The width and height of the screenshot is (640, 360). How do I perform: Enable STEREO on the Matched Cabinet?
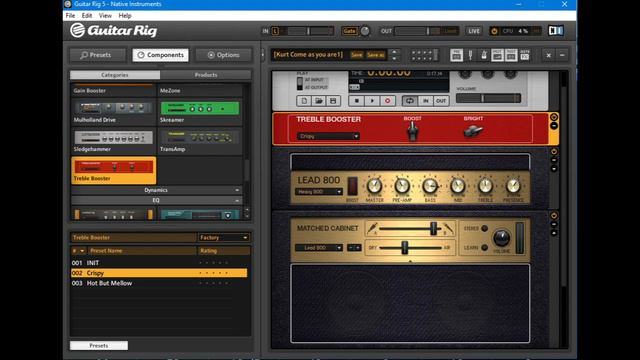point(484,229)
